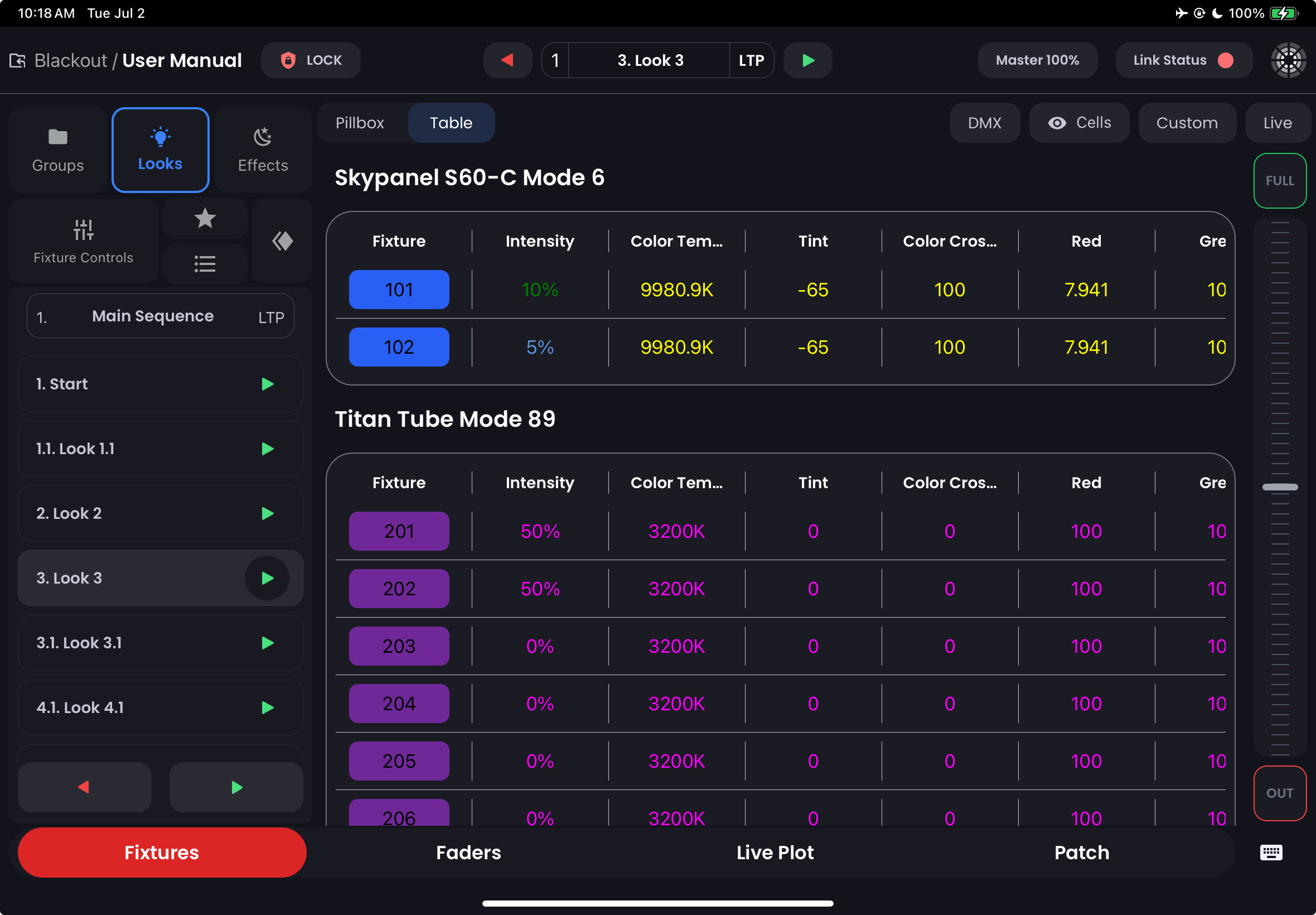Switch to the Faders tab
The height and width of the screenshot is (915, 1316).
468,853
